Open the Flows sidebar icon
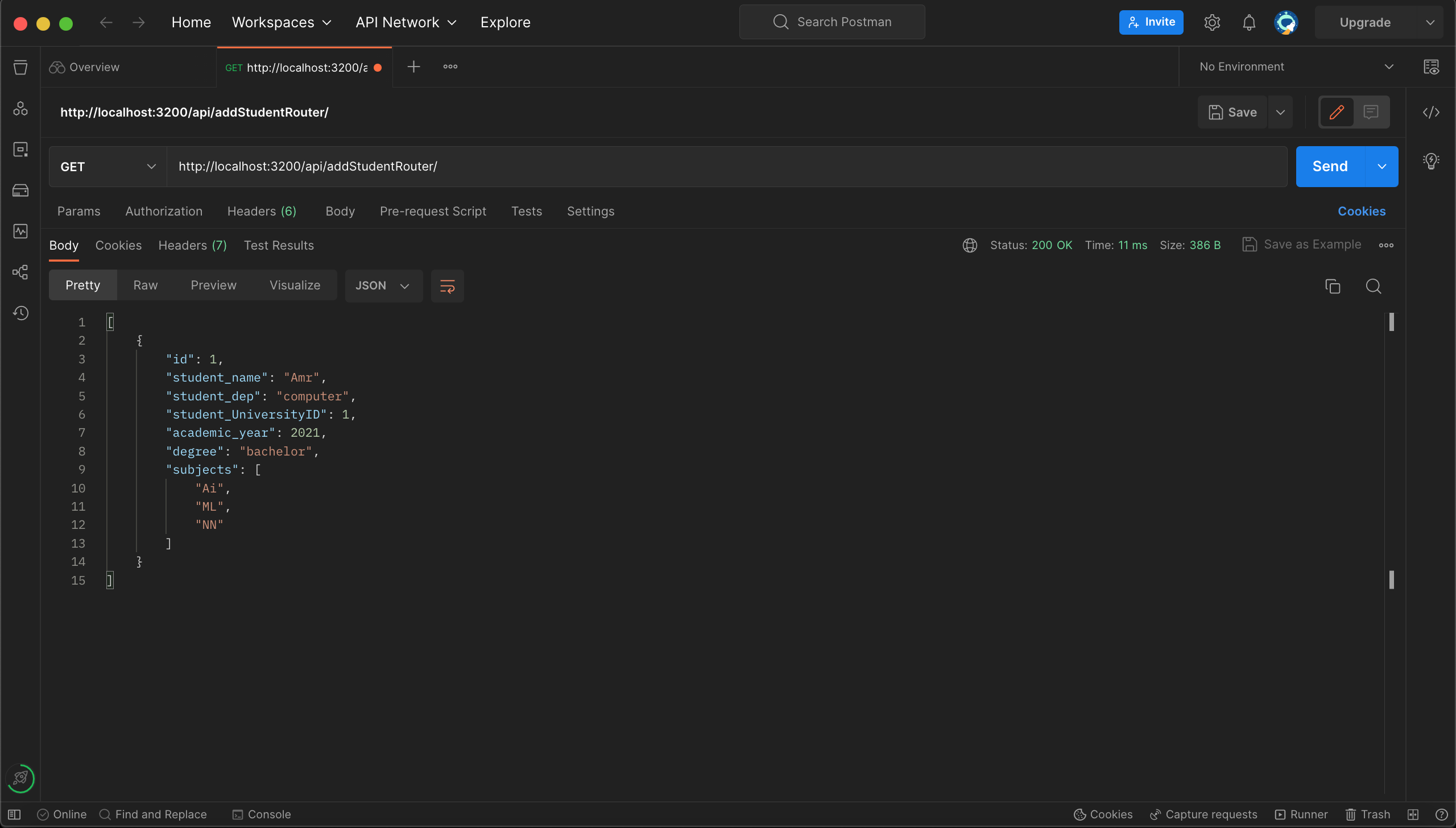Screen dimensions: 1456x828 point(20,272)
